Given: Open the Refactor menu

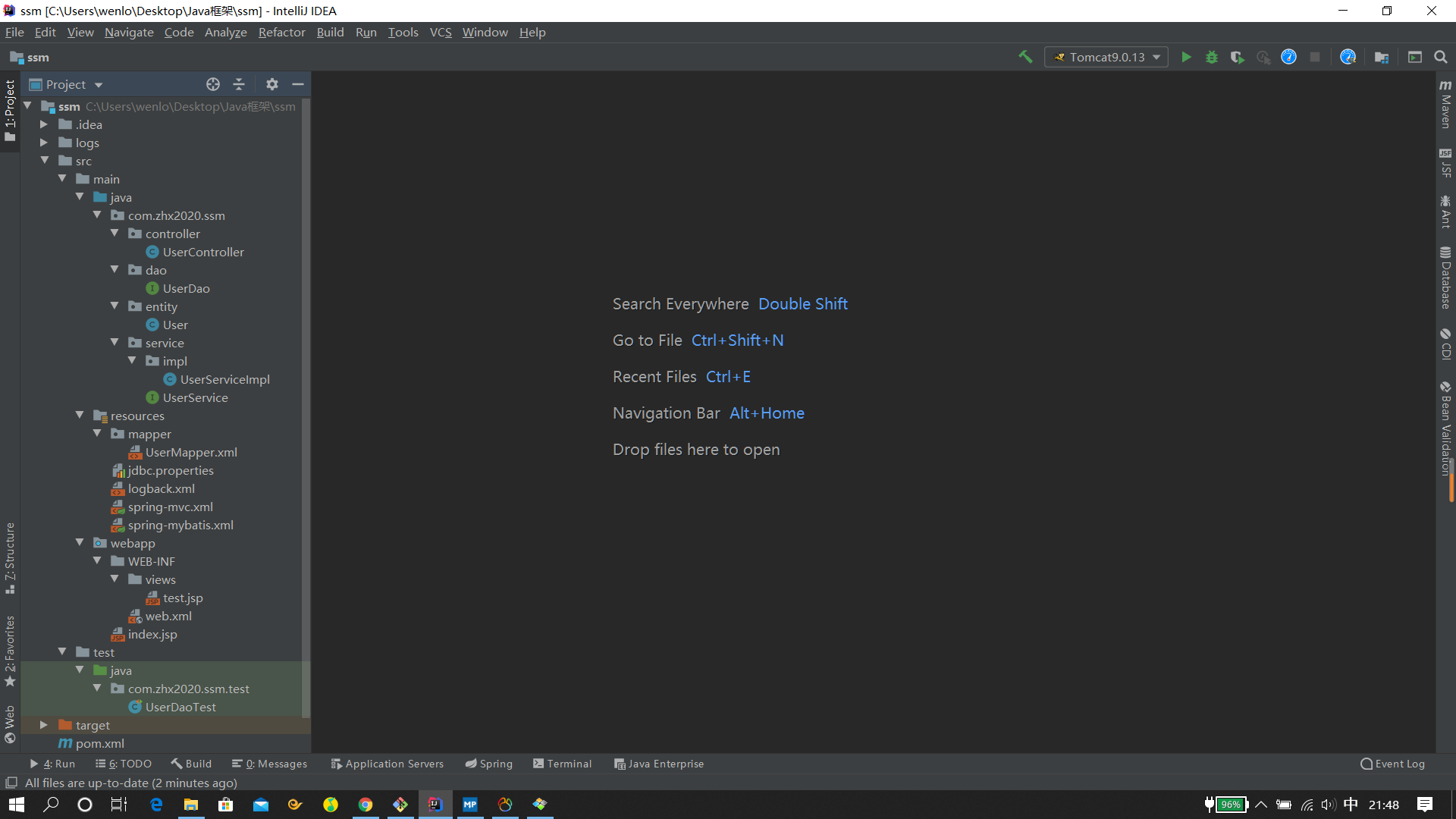Looking at the screenshot, I should pyautogui.click(x=281, y=32).
